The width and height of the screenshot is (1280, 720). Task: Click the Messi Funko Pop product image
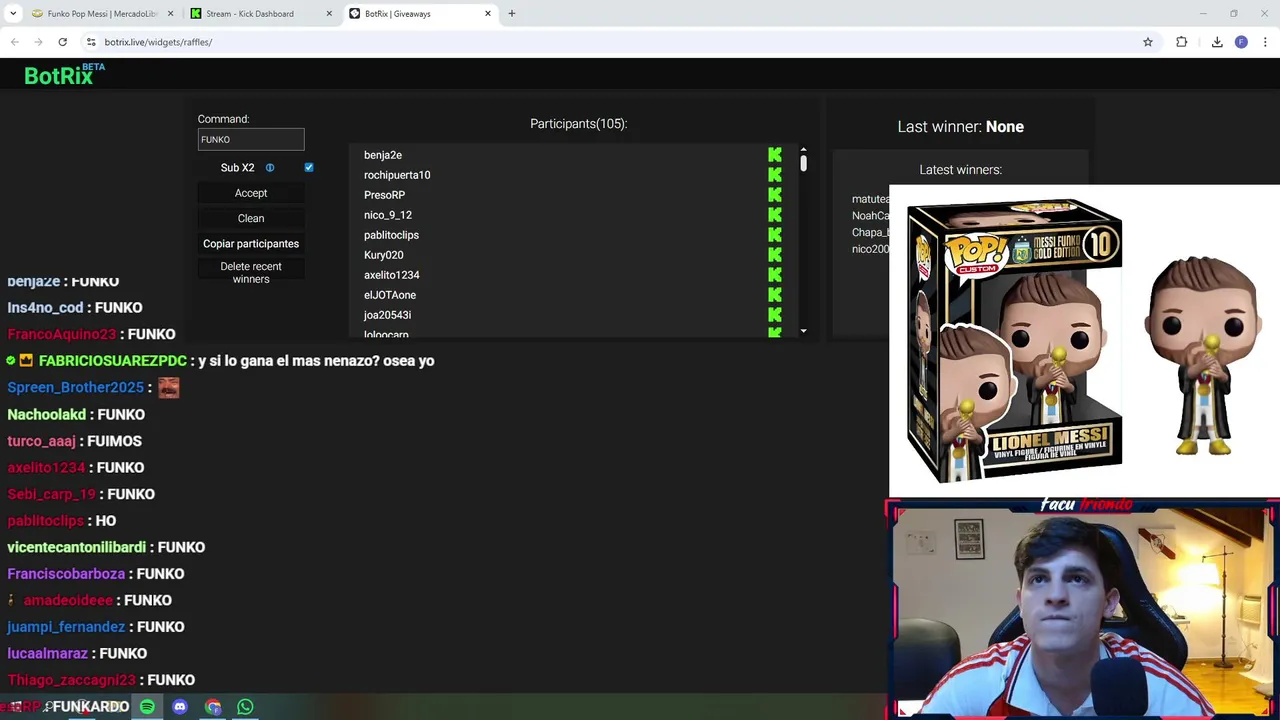[1084, 341]
